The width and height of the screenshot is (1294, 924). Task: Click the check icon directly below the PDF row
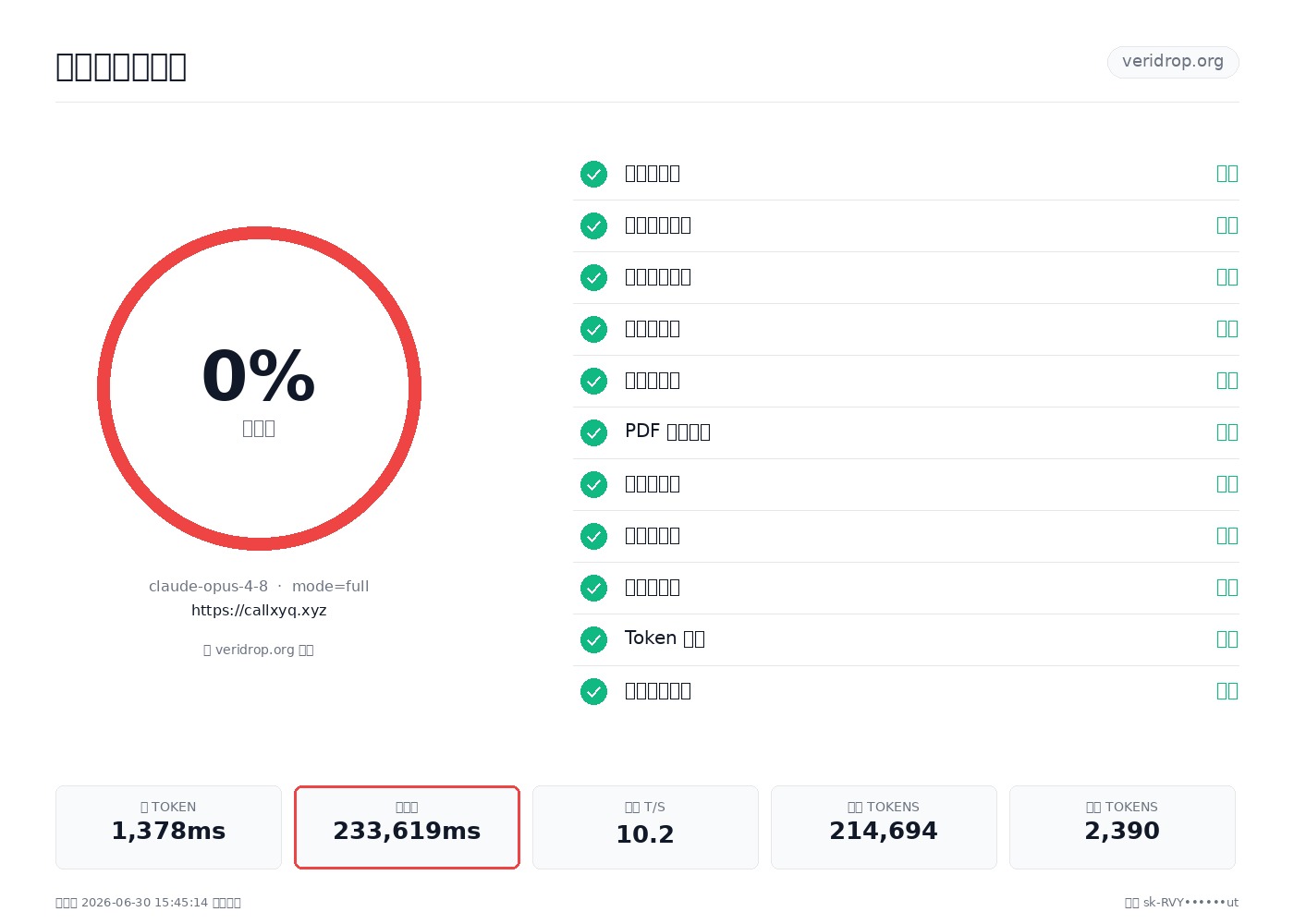click(x=593, y=484)
